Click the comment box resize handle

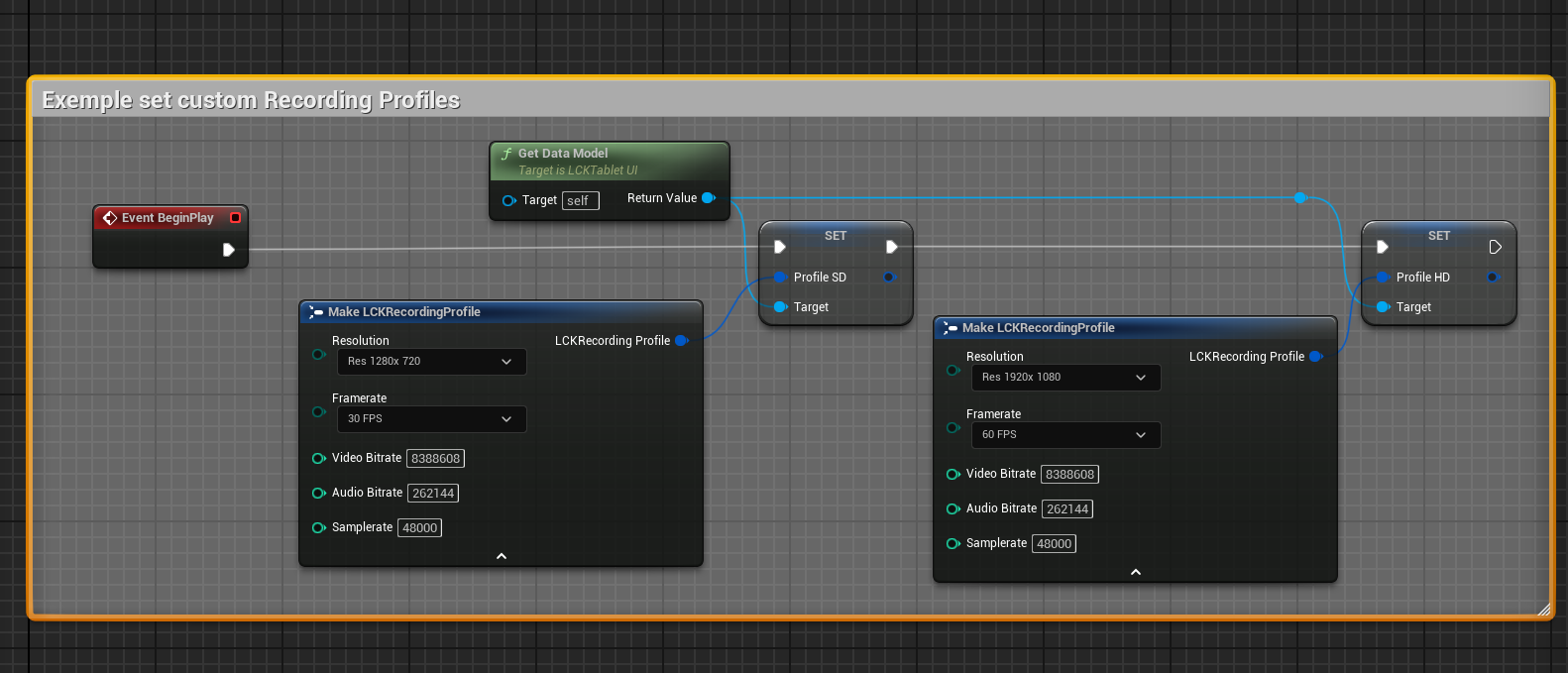1543,610
